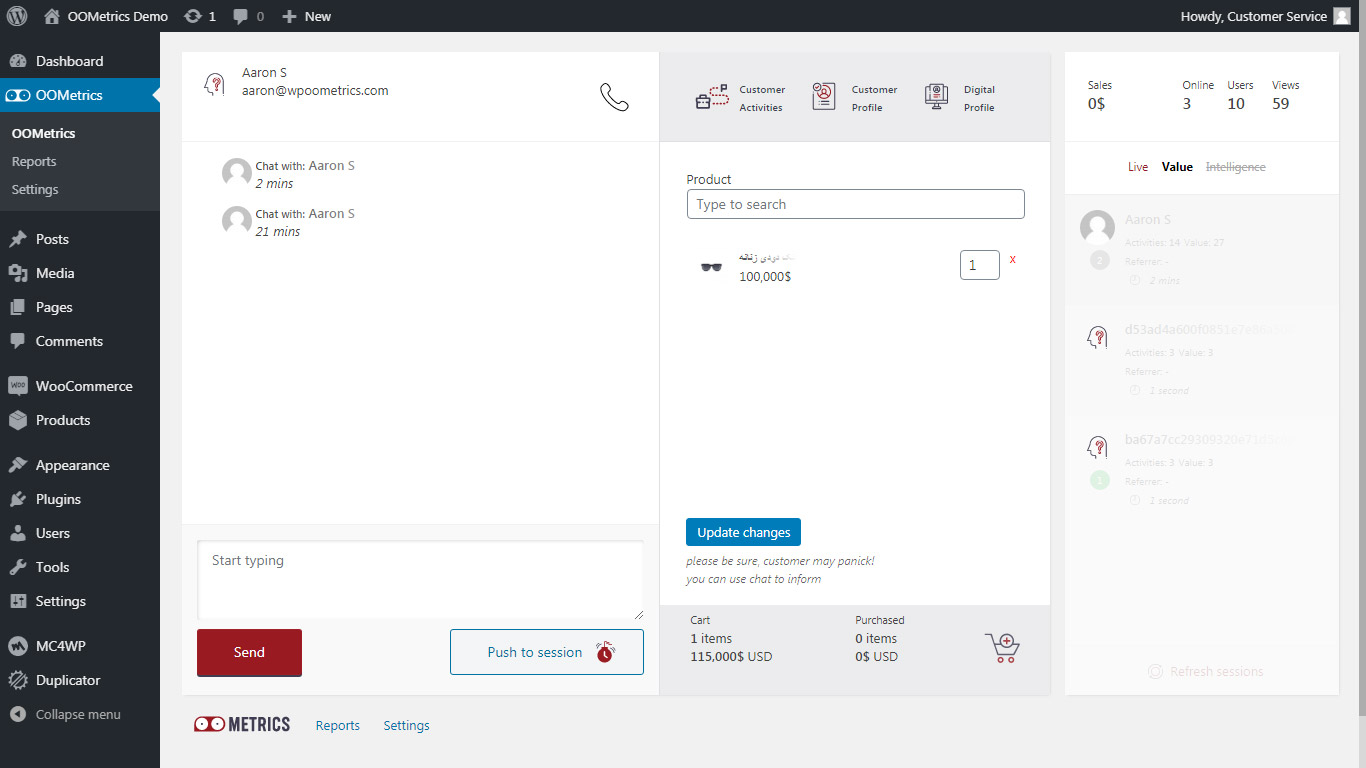Switch to the Live sessions tab
Screen dimensions: 1366x768
point(1138,167)
